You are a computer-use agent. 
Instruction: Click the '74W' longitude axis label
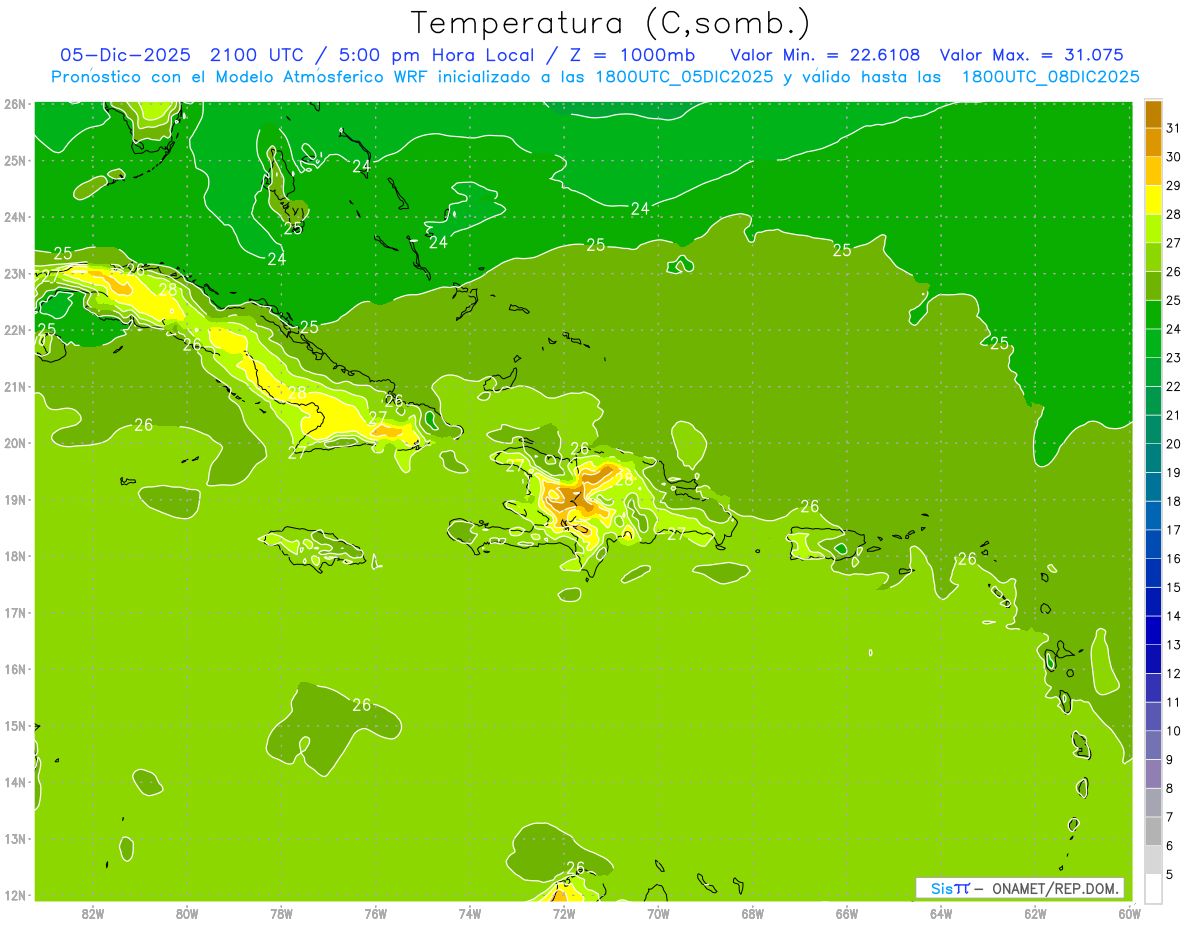(470, 913)
